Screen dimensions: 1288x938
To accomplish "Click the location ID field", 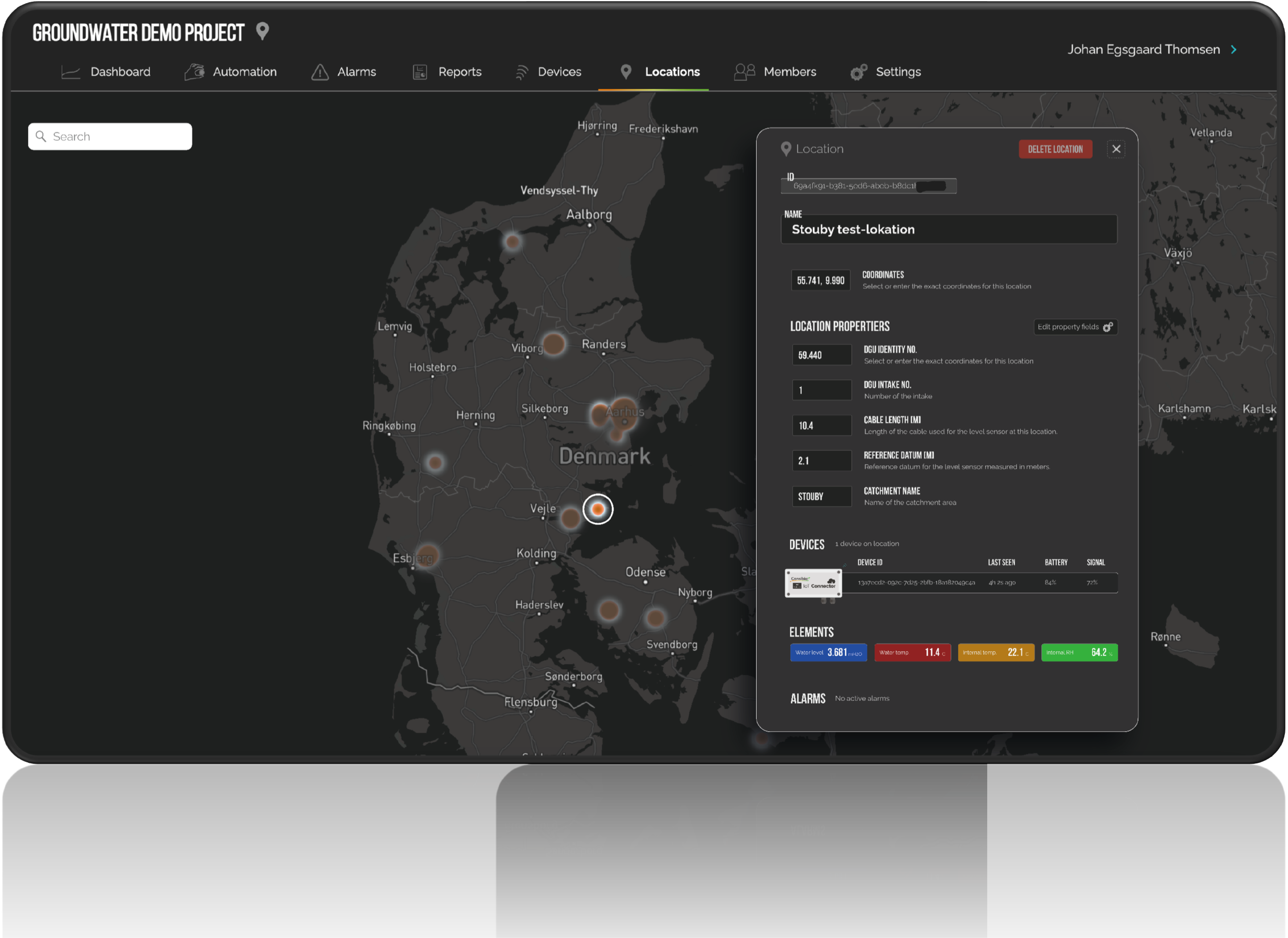I will pyautogui.click(x=869, y=186).
